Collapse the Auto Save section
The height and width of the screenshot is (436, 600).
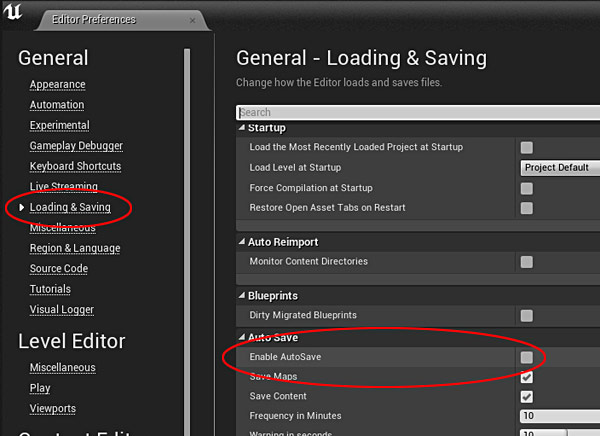coord(242,337)
